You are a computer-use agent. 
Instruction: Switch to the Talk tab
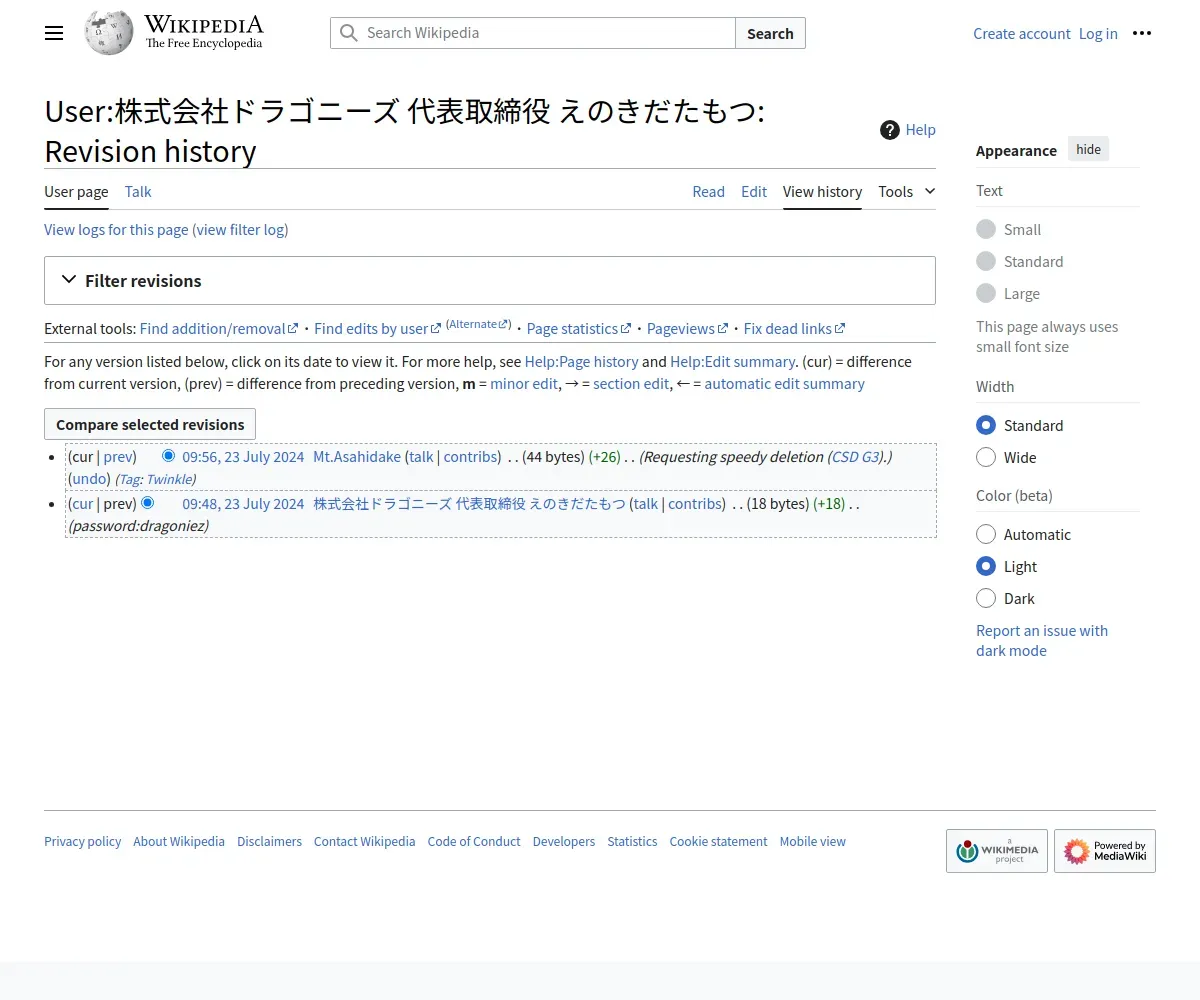(x=138, y=191)
